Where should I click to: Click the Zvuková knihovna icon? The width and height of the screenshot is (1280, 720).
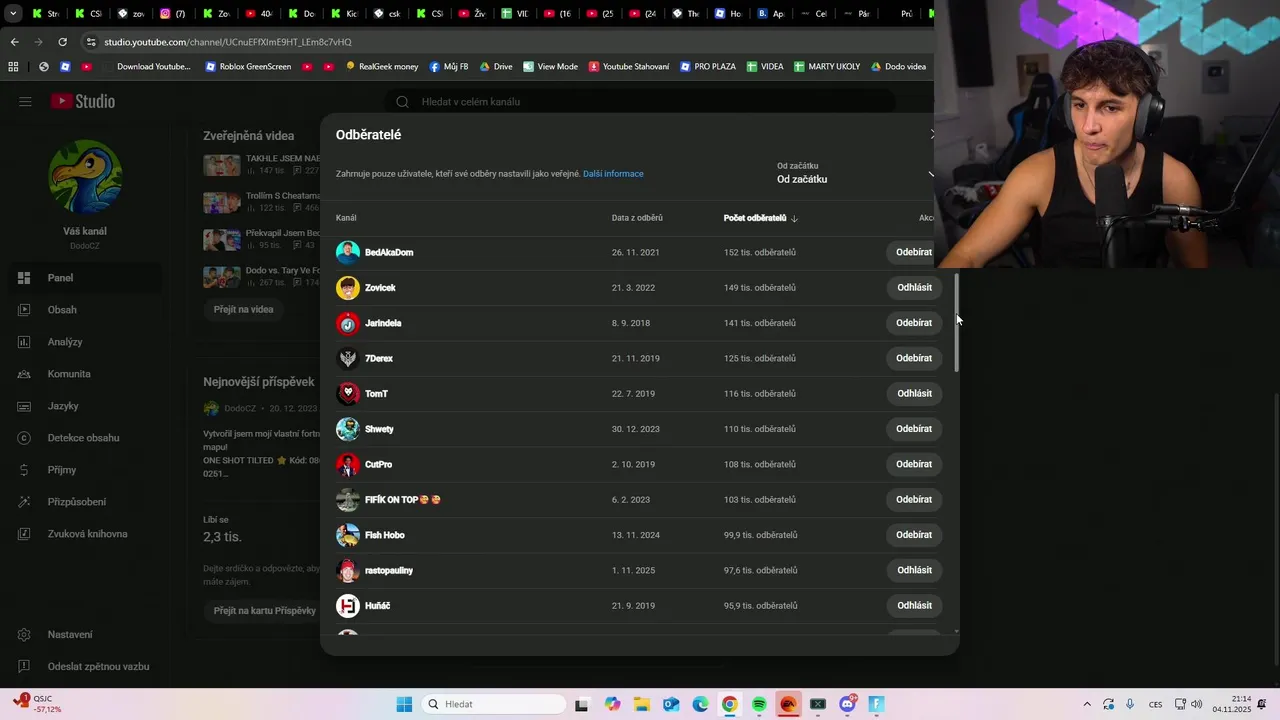(x=25, y=534)
